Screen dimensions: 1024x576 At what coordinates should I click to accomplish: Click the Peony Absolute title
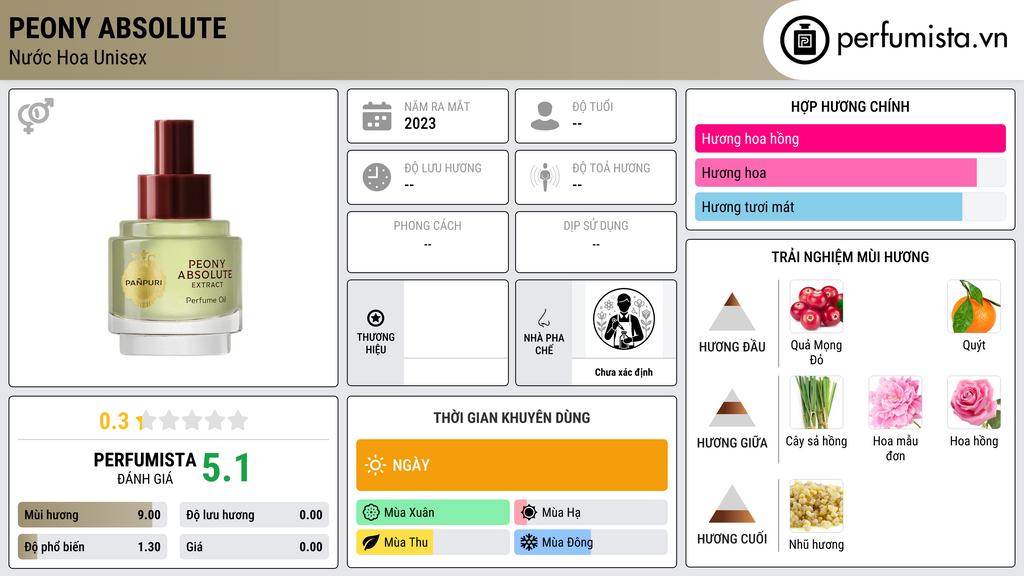[x=118, y=28]
